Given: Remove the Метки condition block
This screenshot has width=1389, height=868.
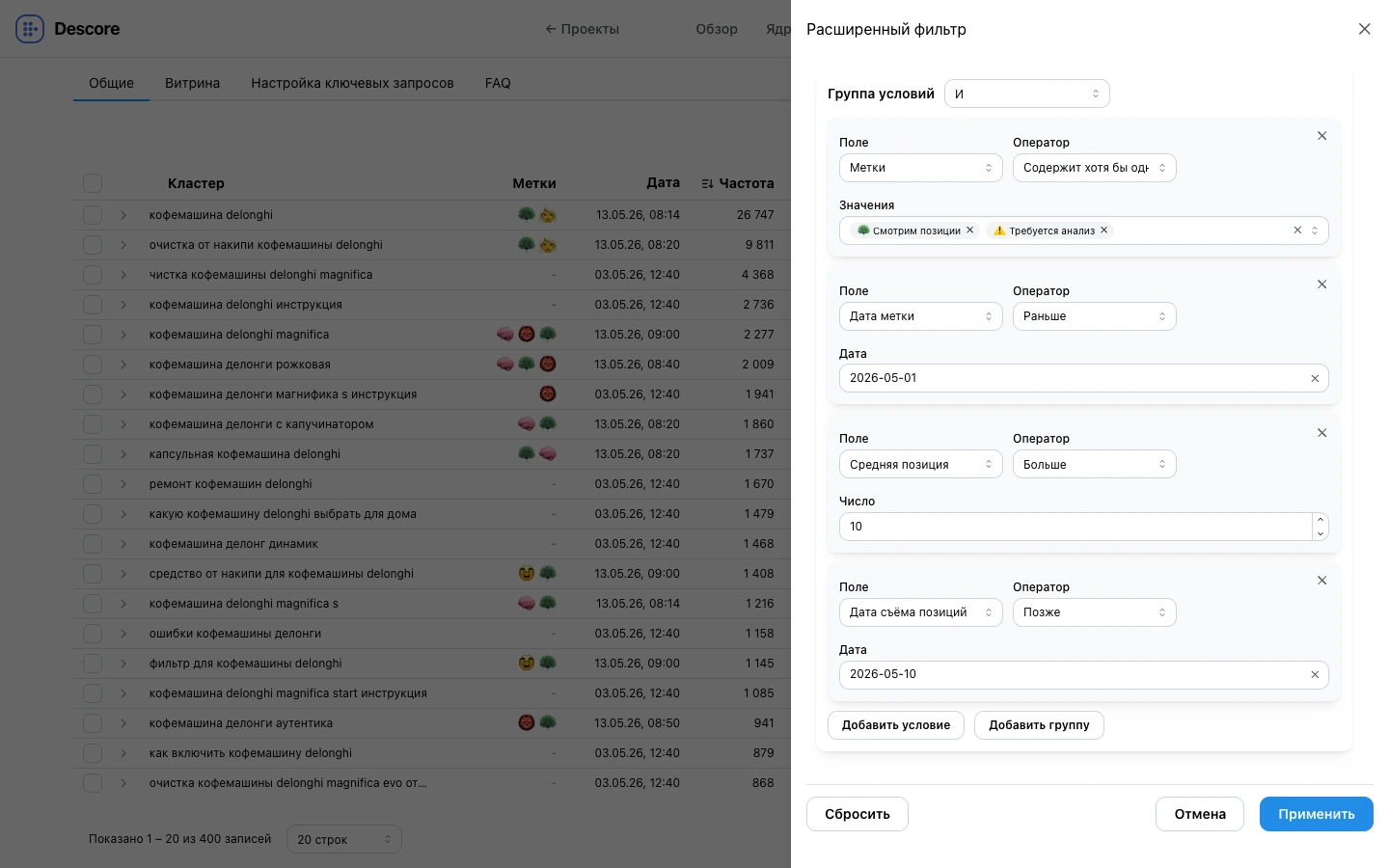Looking at the screenshot, I should pyautogui.click(x=1321, y=136).
